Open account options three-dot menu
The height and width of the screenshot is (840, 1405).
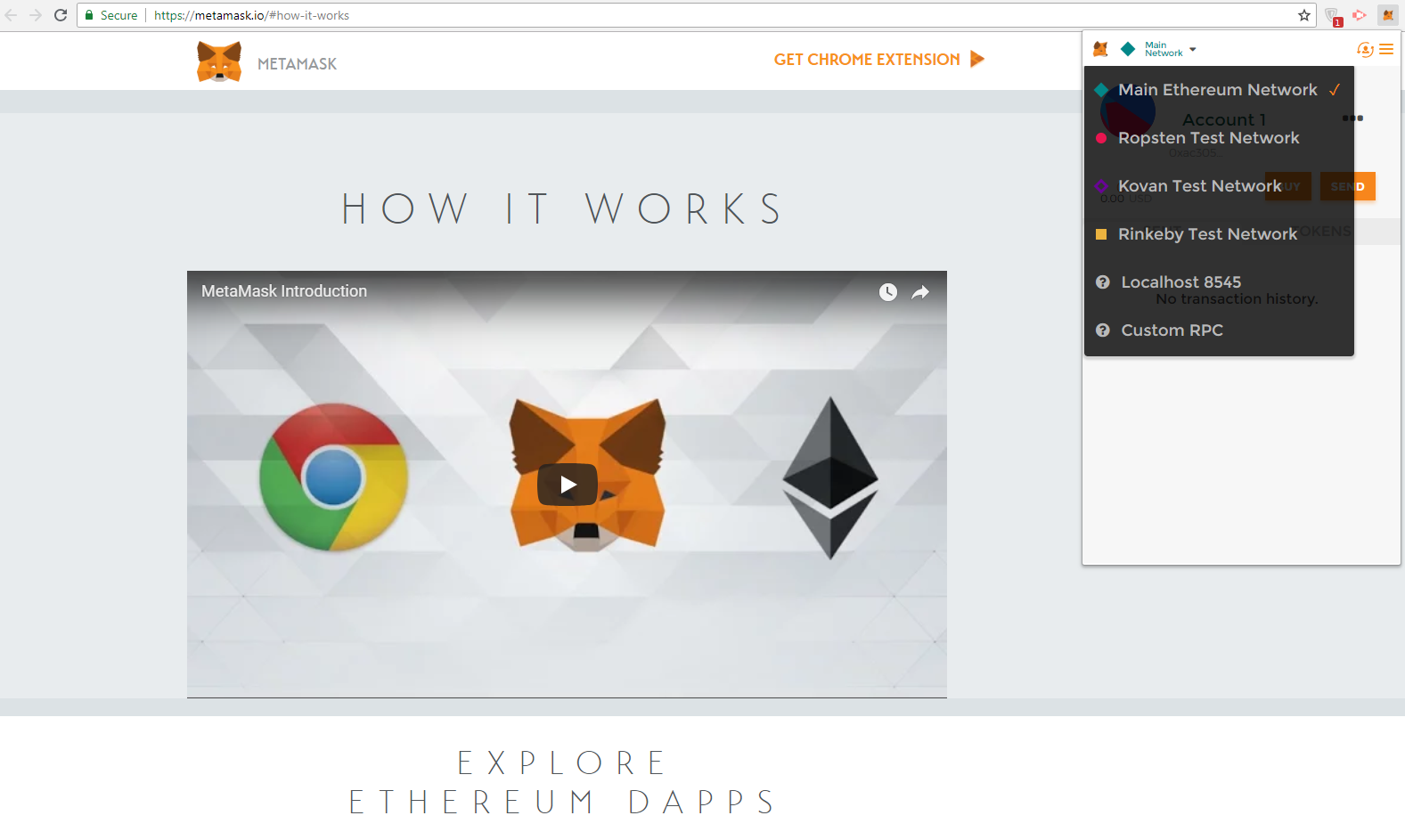click(x=1352, y=118)
